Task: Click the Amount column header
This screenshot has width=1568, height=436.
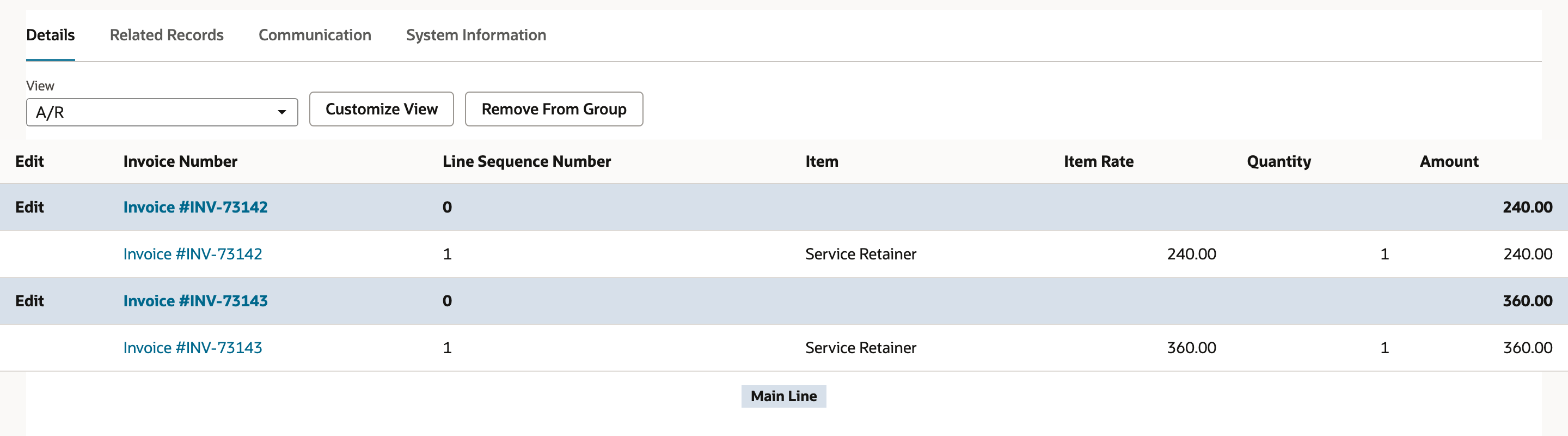Action: click(x=1449, y=161)
